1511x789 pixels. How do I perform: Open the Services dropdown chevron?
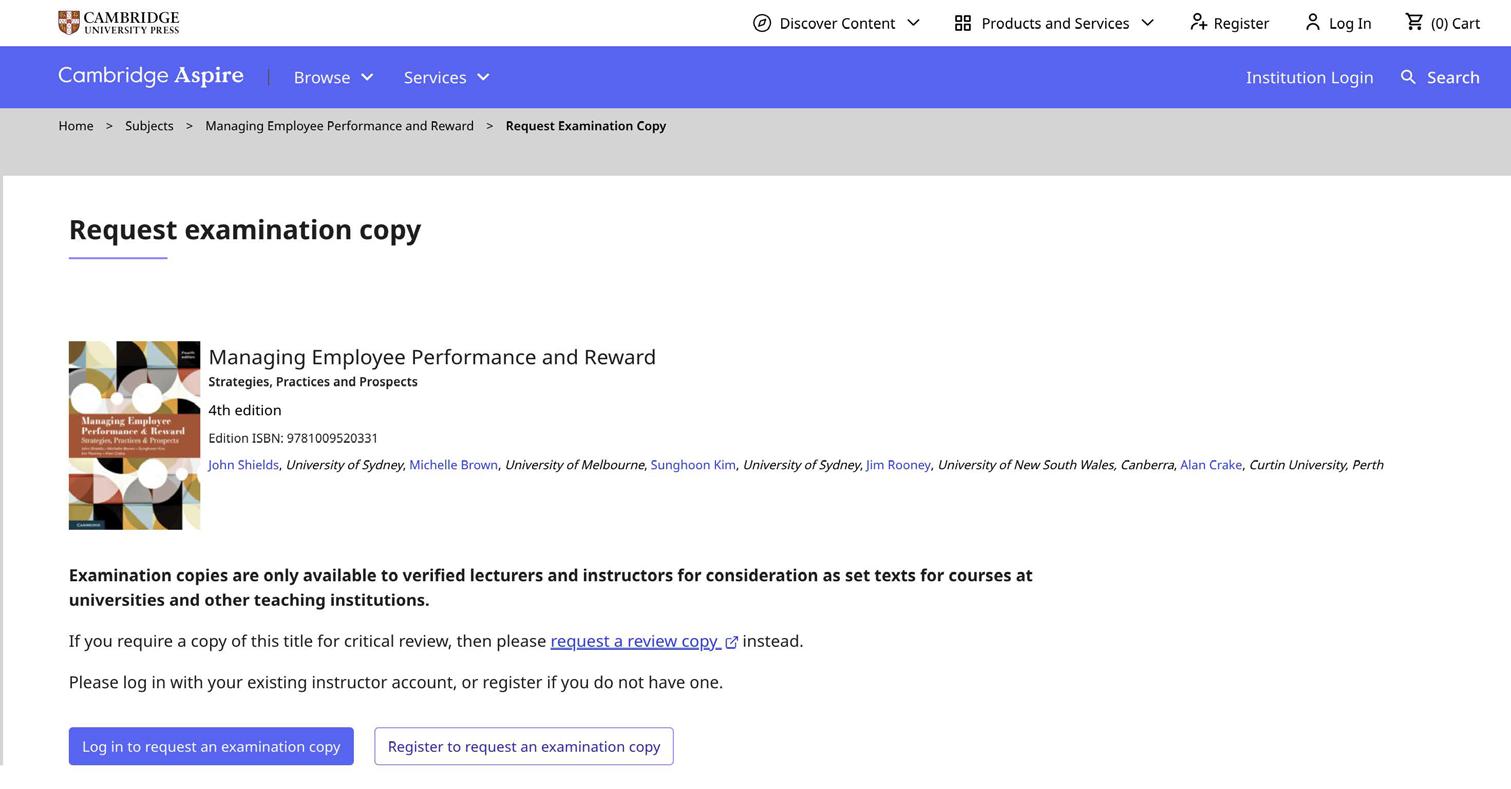point(484,77)
